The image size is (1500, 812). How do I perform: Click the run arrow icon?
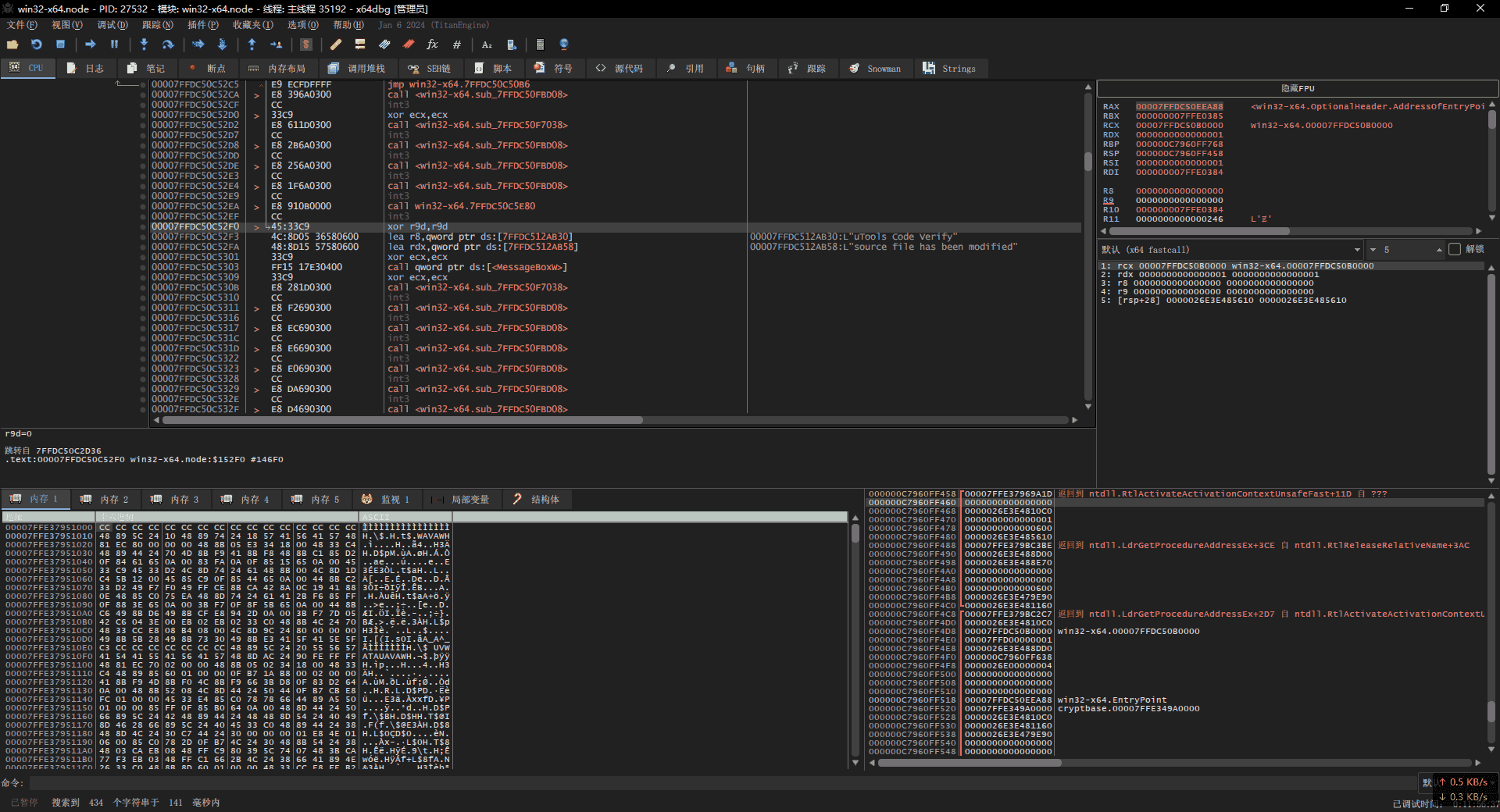[91, 45]
